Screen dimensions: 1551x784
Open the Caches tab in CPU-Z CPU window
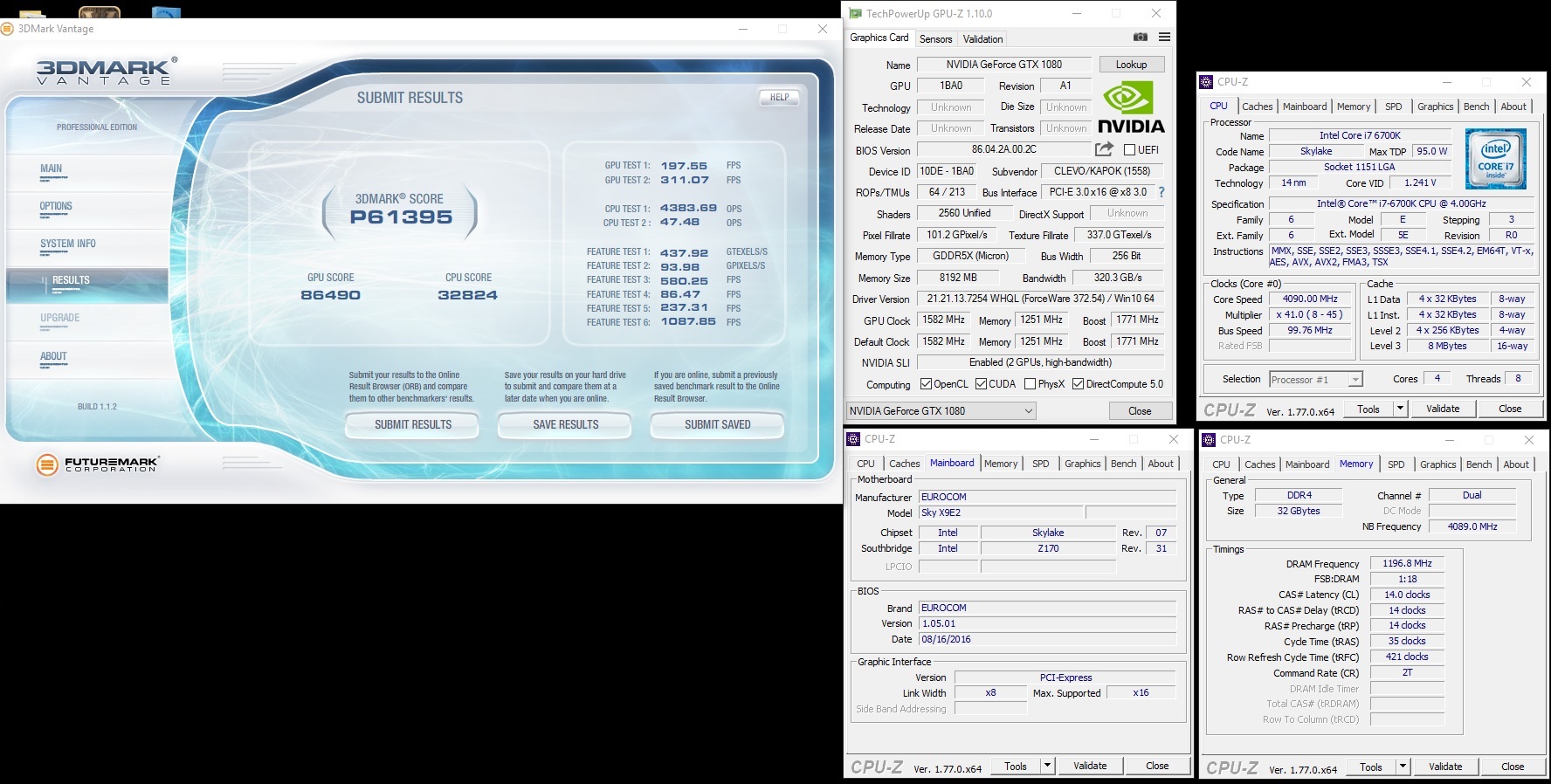(1257, 107)
